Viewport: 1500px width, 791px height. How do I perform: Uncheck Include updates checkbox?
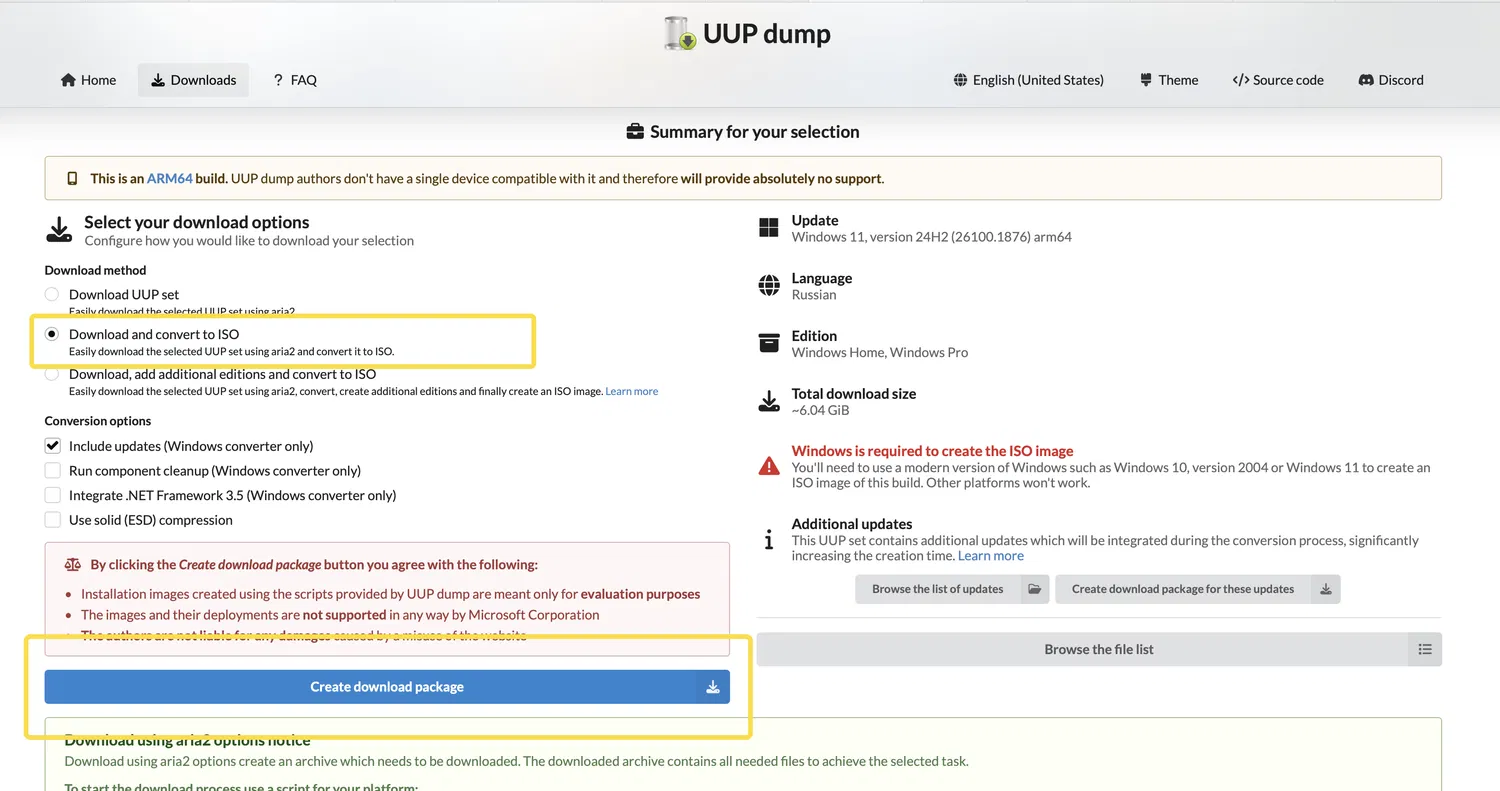[x=53, y=446]
